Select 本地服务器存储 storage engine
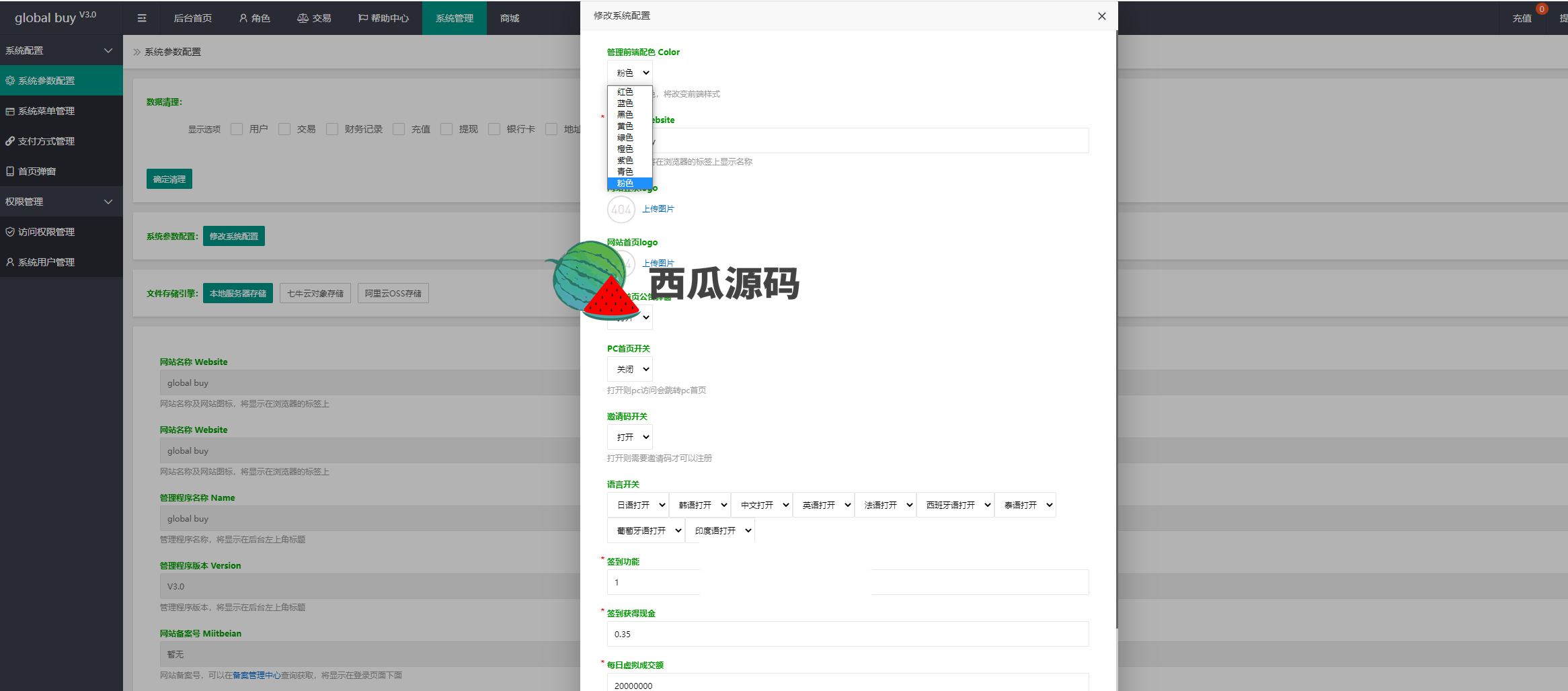 [238, 293]
